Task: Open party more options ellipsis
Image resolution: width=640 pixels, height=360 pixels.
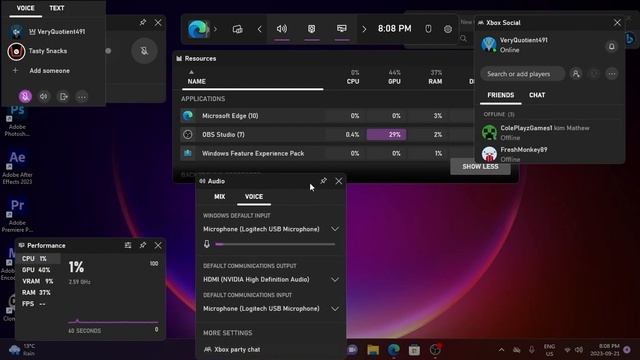Action: click(x=82, y=97)
